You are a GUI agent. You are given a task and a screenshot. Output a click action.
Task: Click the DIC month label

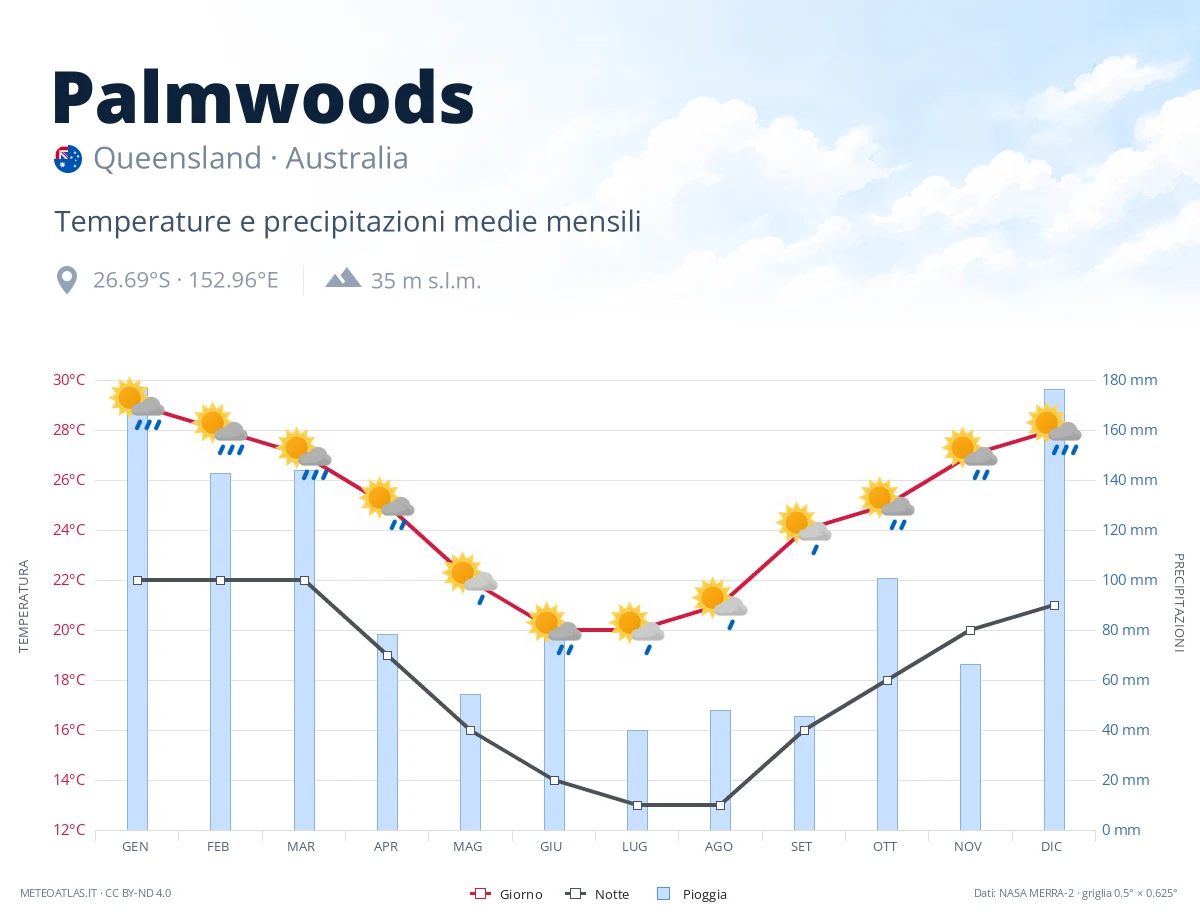[x=1052, y=846]
